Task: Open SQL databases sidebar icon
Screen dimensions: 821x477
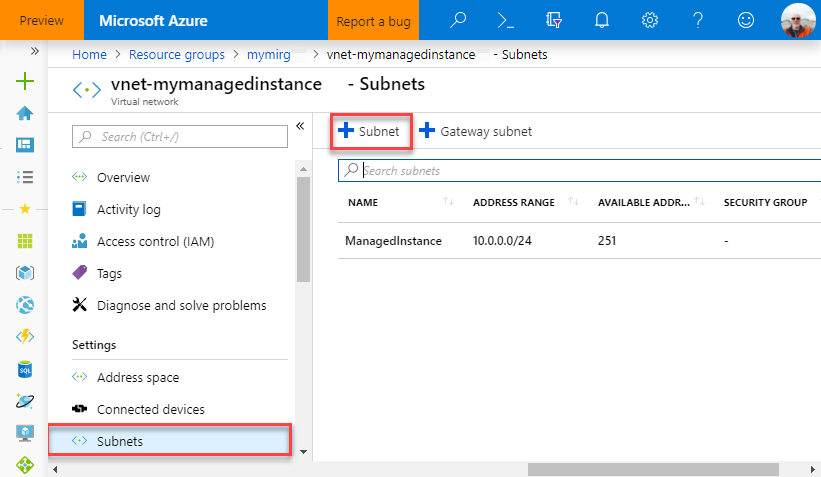Action: (x=26, y=370)
